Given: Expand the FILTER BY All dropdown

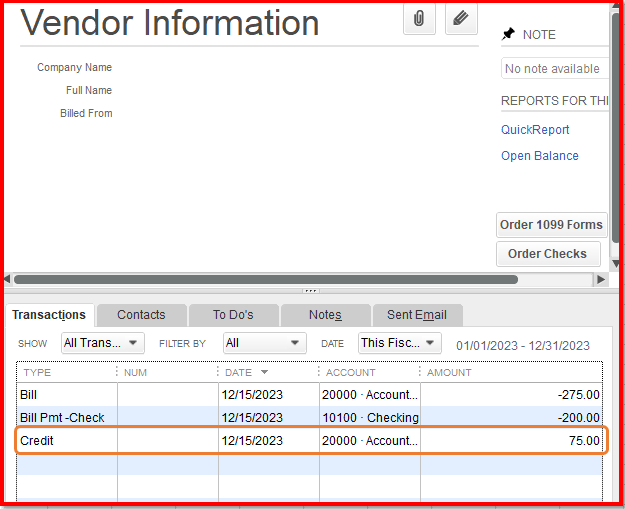Looking at the screenshot, I should [x=265, y=343].
